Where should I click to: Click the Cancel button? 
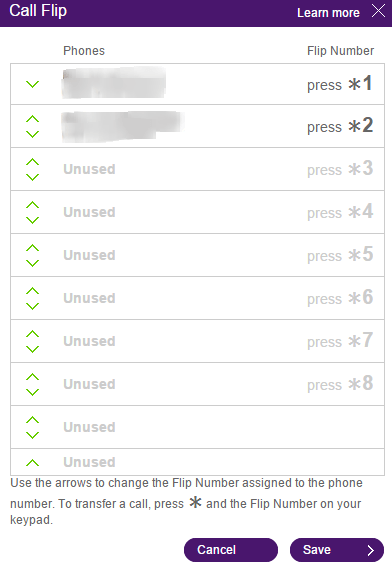231,550
